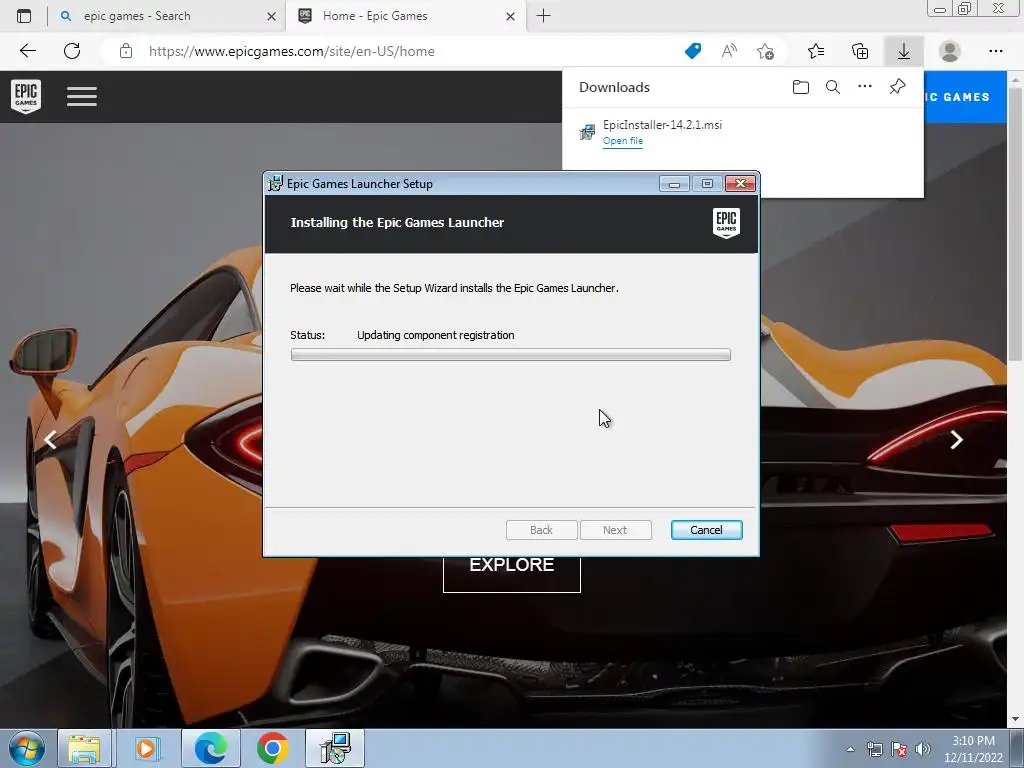
Task: Search downloads in Downloads panel
Action: [833, 87]
